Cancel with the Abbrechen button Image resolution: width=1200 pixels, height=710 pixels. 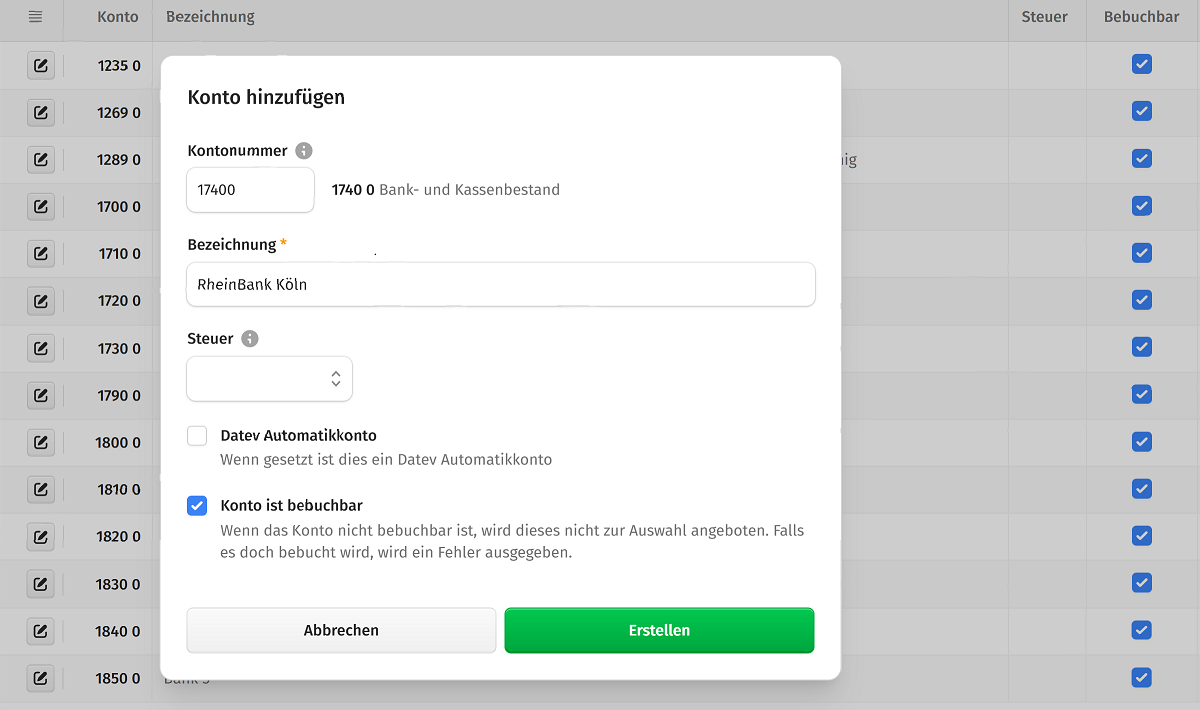[x=341, y=631]
